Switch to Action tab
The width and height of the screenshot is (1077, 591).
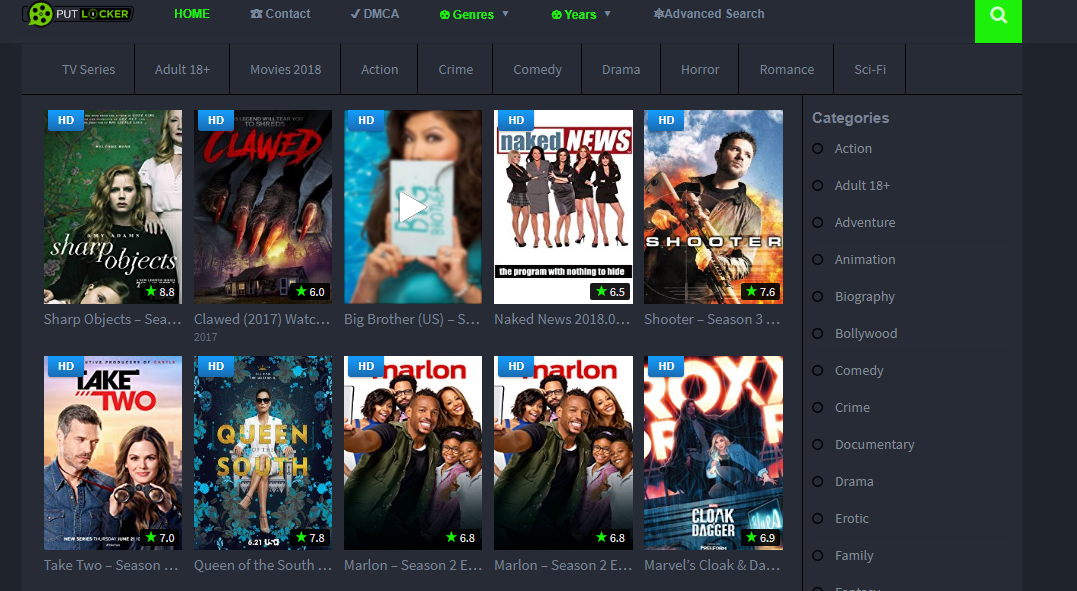coord(379,69)
